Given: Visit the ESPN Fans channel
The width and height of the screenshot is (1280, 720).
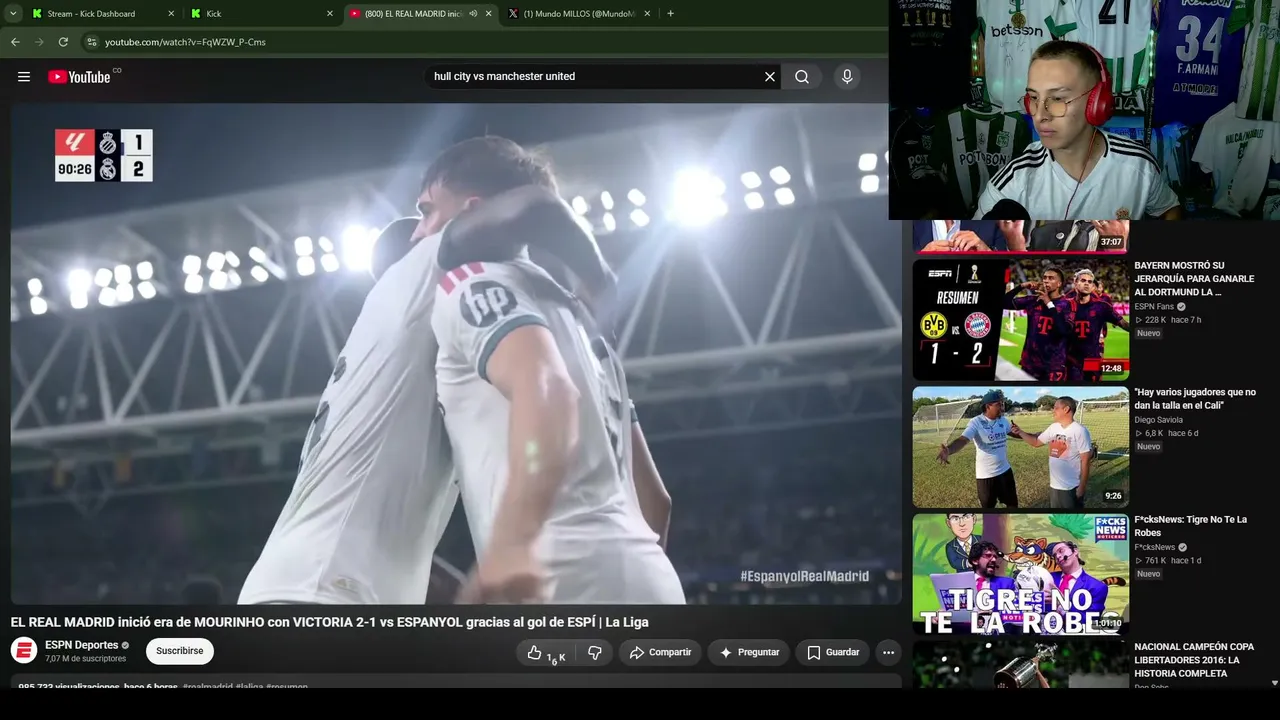Looking at the screenshot, I should 1154,307.
